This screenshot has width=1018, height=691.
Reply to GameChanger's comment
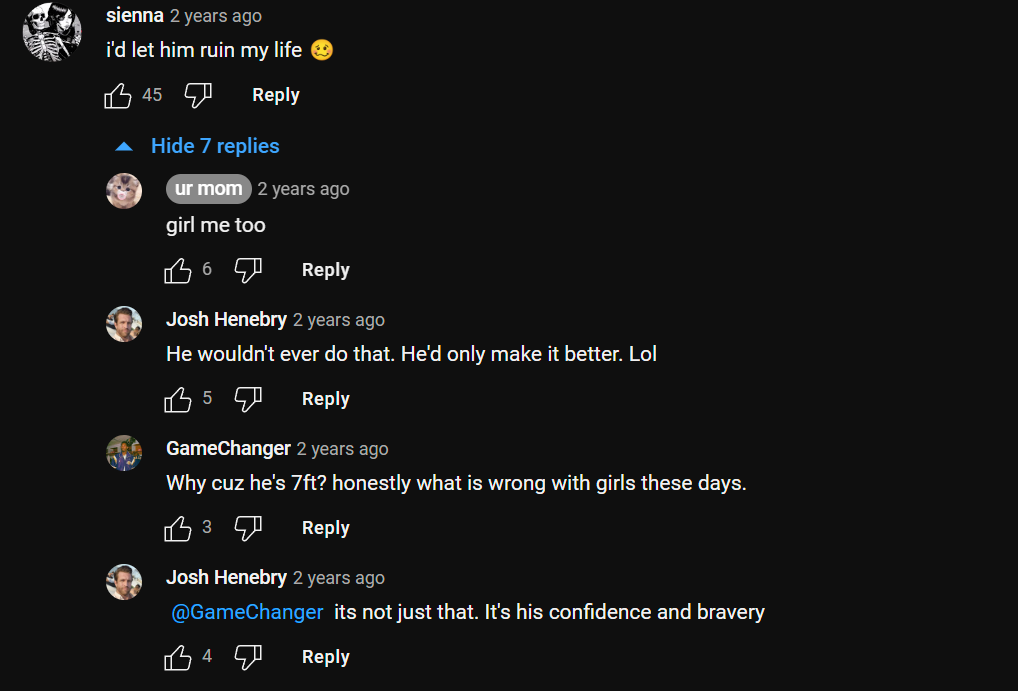point(326,527)
